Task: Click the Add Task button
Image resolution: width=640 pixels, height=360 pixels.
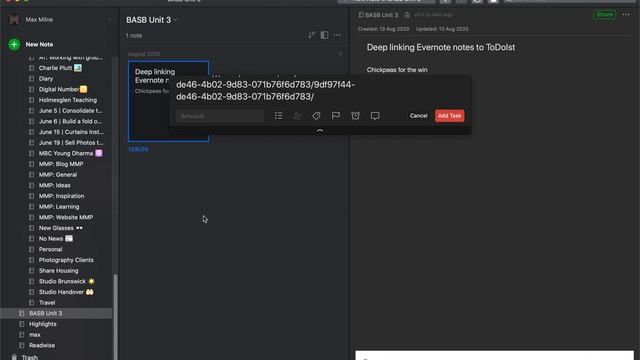Action: click(x=449, y=116)
